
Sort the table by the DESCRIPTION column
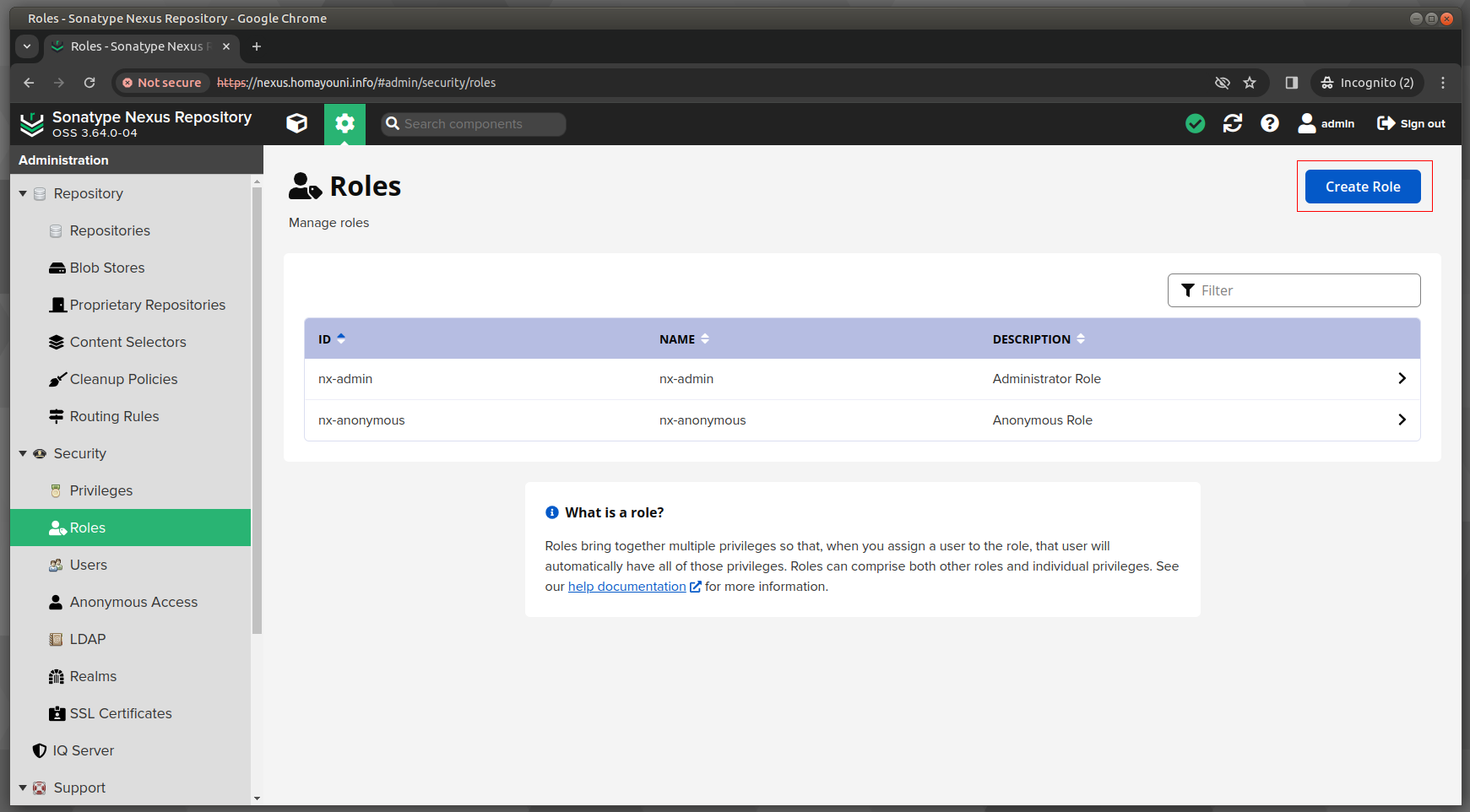tap(1039, 338)
